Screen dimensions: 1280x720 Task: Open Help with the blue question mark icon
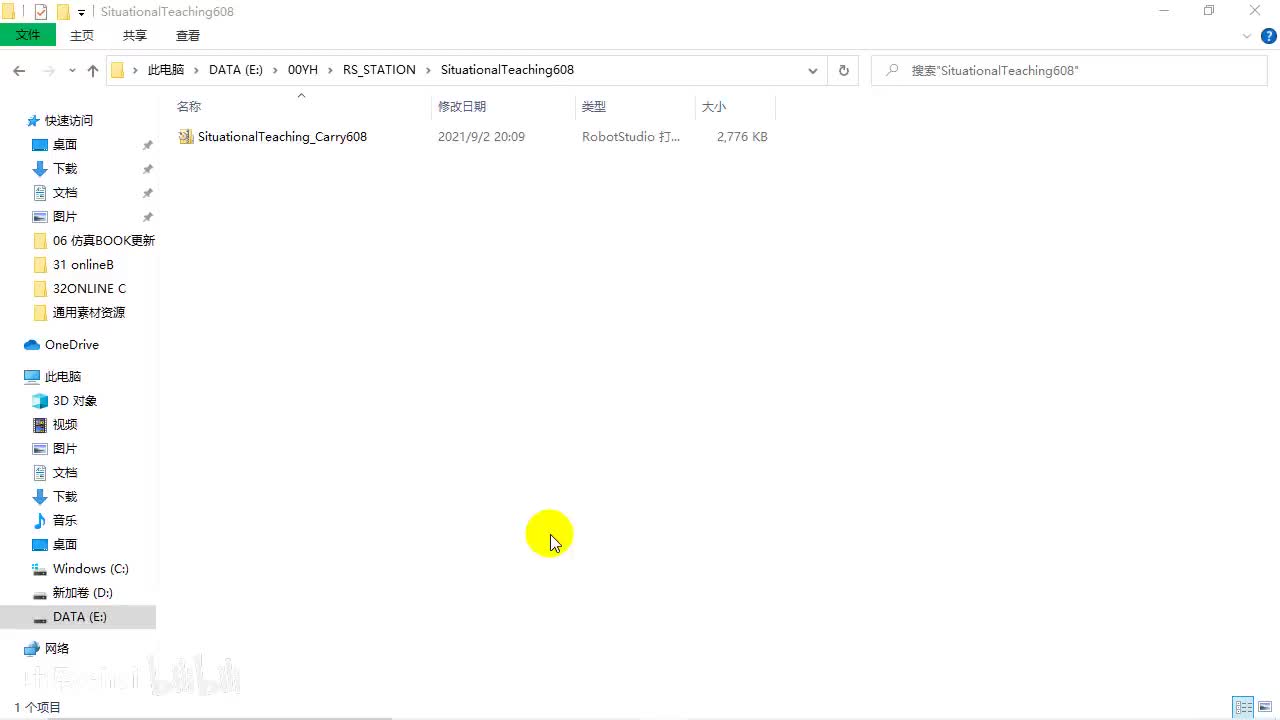click(1268, 36)
